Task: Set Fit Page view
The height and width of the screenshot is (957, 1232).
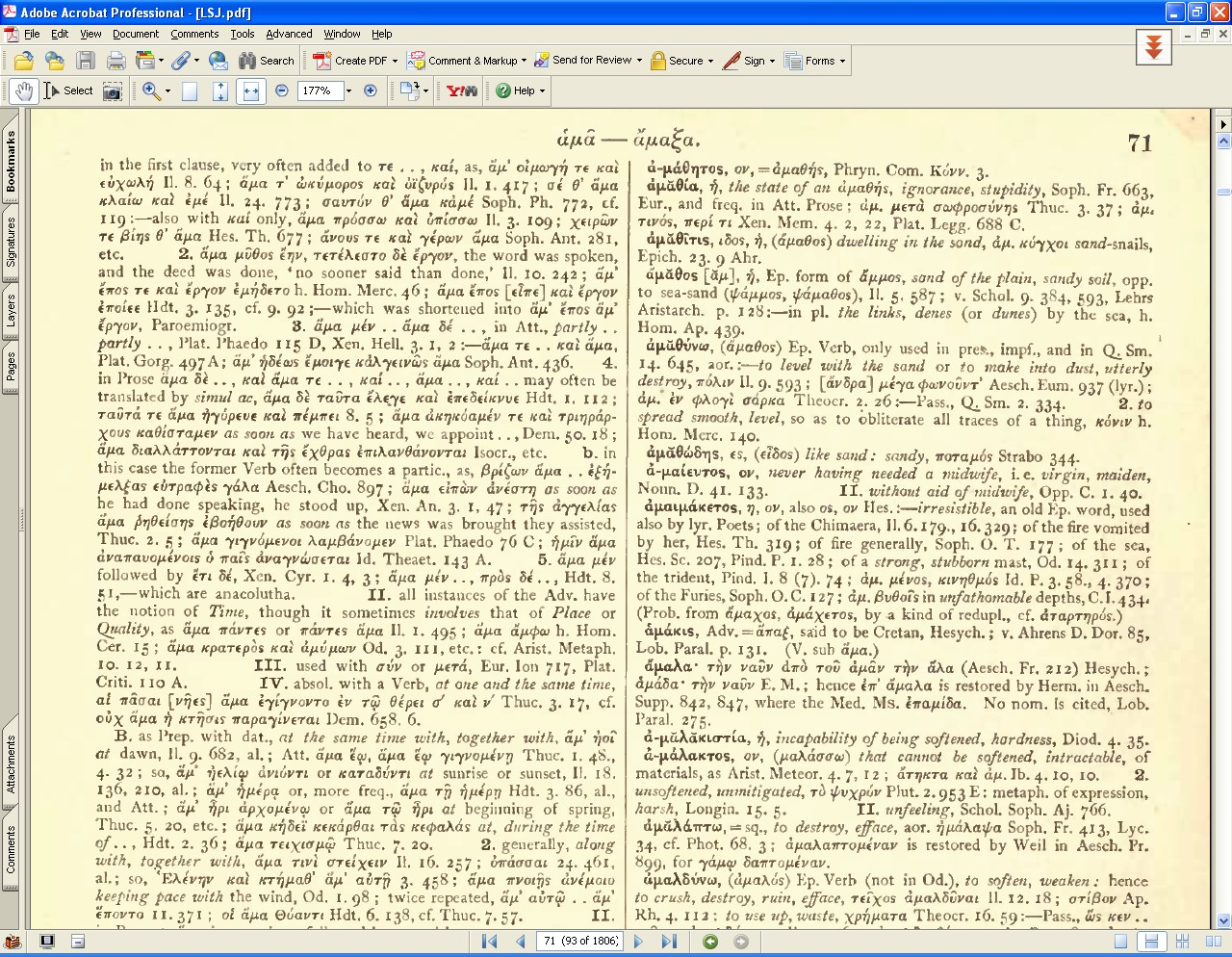Action: point(220,91)
